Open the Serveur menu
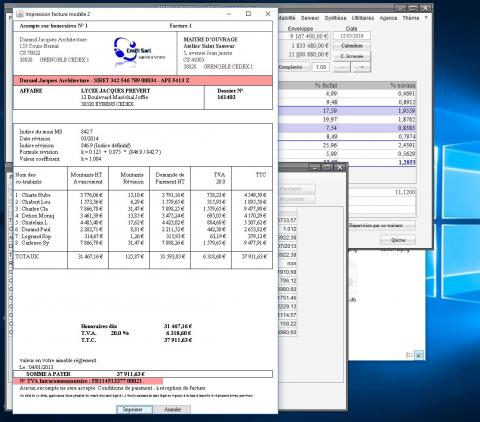 pyautogui.click(x=310, y=18)
